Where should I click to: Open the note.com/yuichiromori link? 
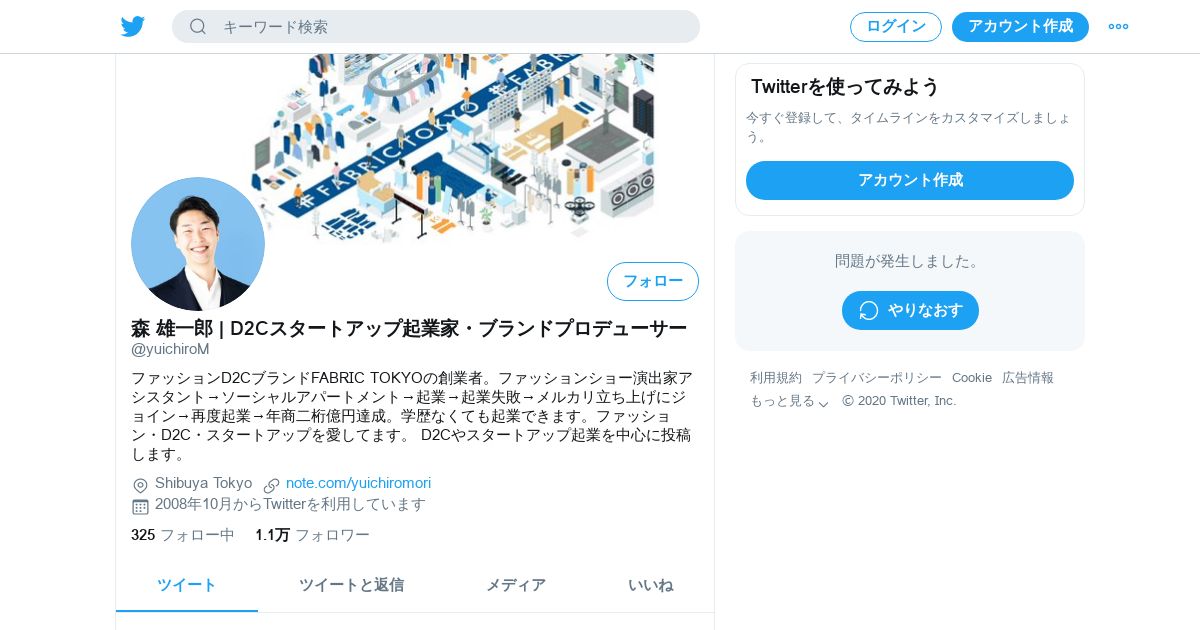coord(358,483)
